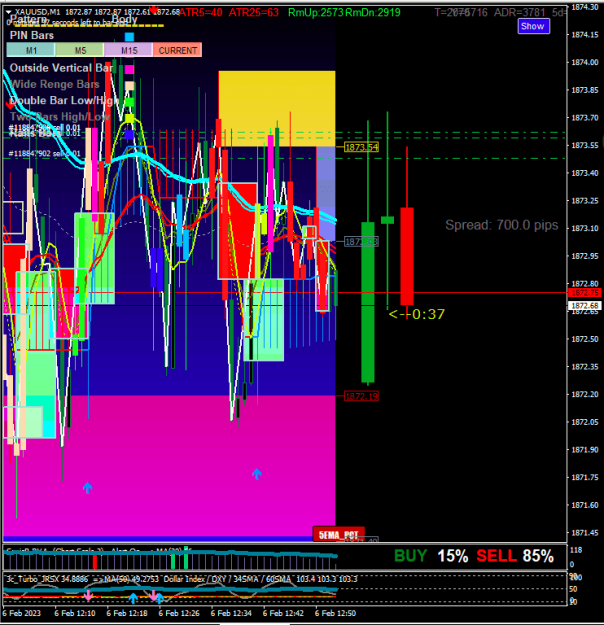The image size is (604, 625).
Task: Click the blue Show button
Action: pos(533,26)
